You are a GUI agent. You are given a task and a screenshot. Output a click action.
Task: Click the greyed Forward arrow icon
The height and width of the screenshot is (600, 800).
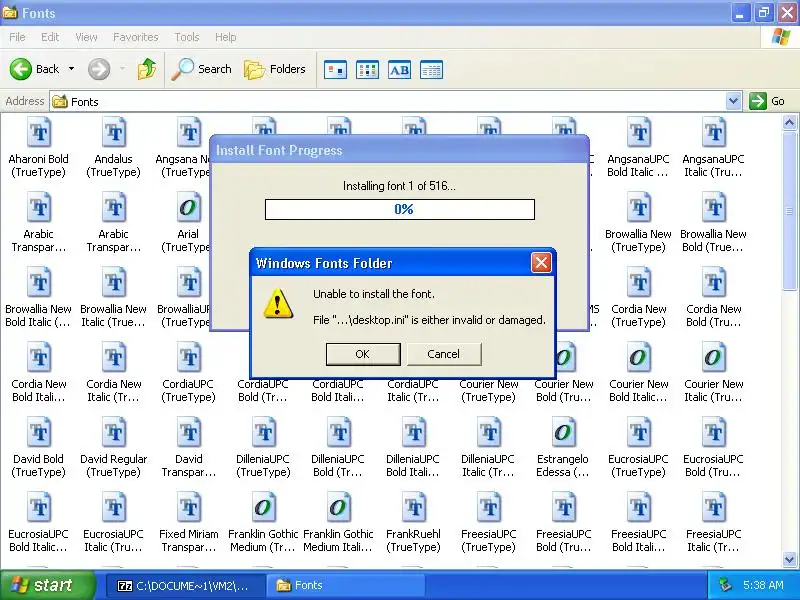click(x=98, y=69)
